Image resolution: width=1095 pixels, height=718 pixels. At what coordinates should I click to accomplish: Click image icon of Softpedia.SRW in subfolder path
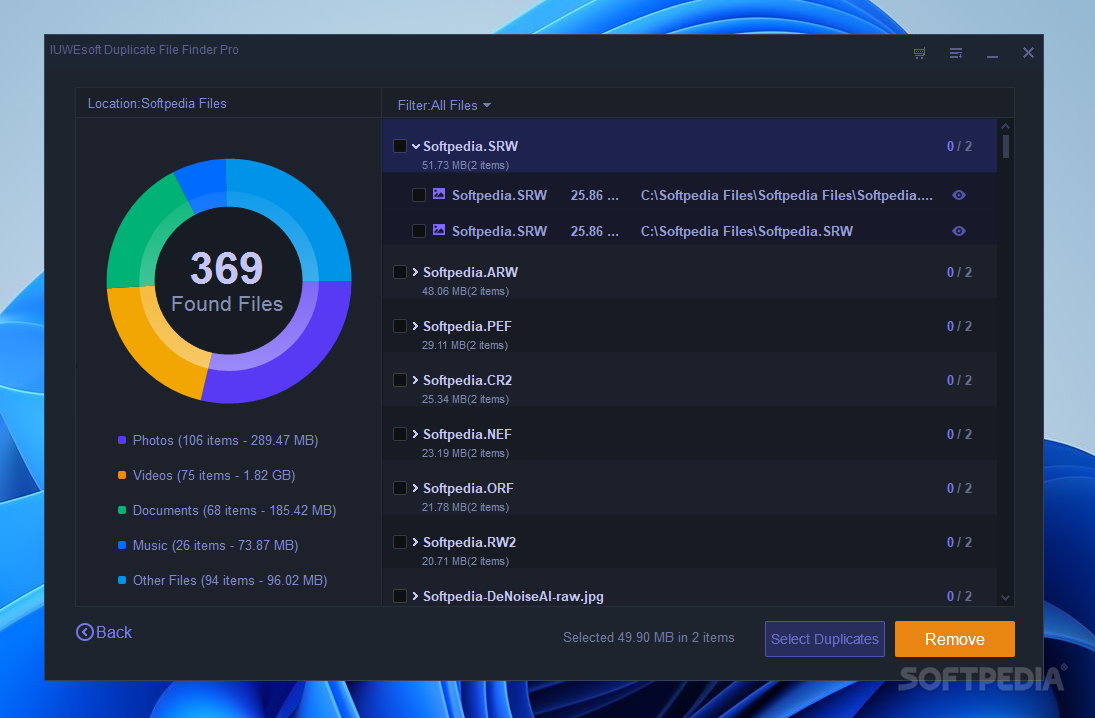(x=439, y=194)
